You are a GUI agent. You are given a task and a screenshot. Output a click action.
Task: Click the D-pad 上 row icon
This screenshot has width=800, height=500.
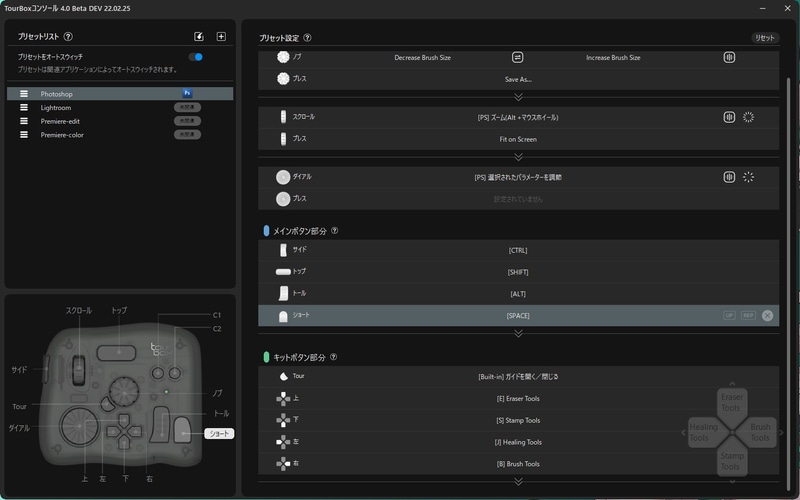[x=283, y=398]
